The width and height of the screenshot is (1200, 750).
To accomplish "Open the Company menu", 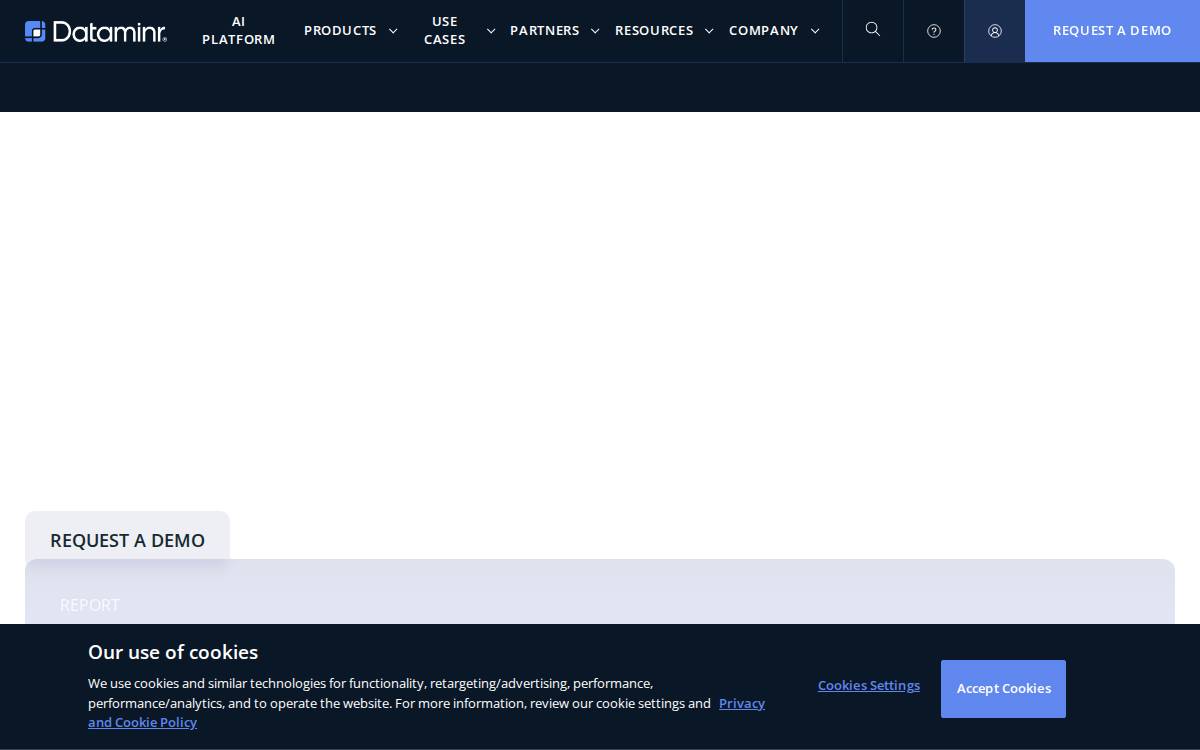I will click(764, 30).
